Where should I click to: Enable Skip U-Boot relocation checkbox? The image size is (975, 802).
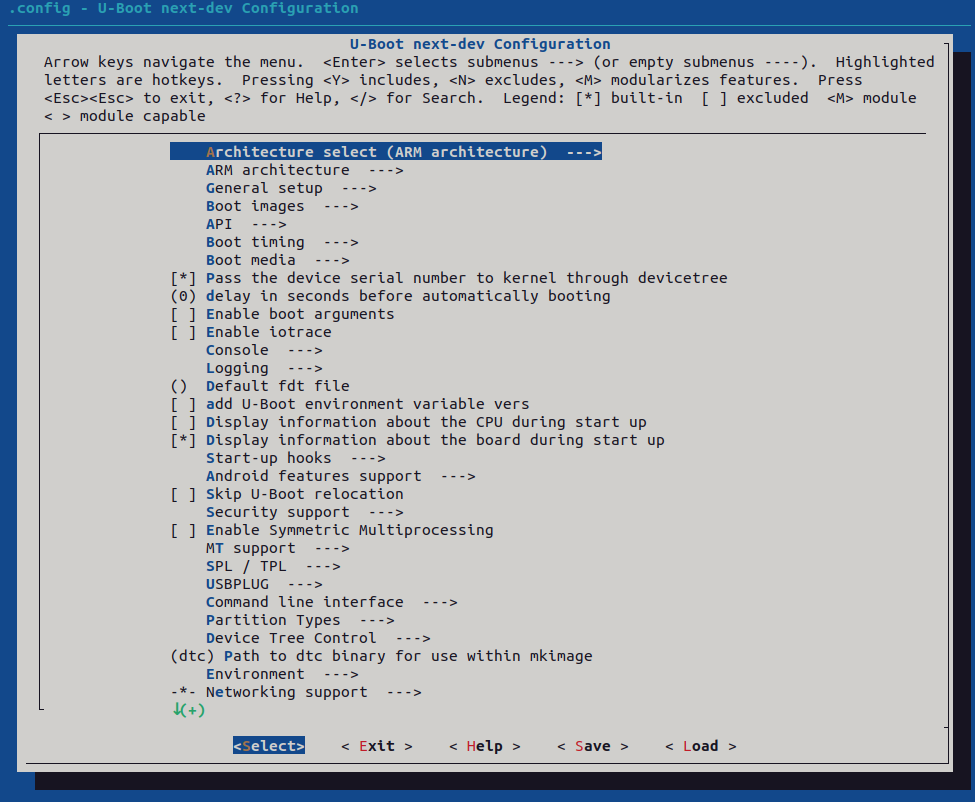[x=183, y=494]
